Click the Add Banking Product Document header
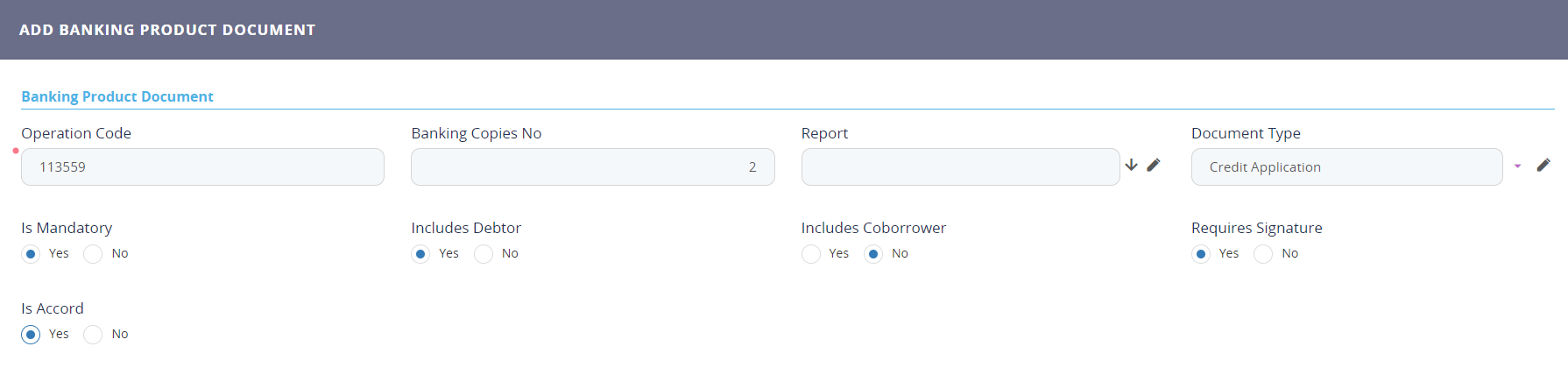This screenshot has width=1568, height=382. tap(167, 30)
